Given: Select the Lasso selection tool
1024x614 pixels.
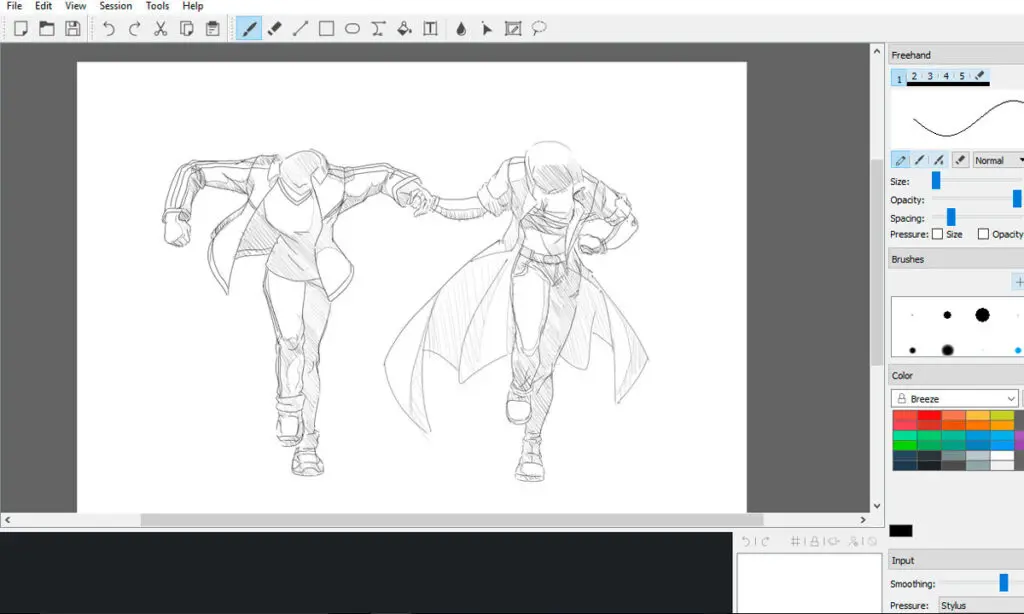Looking at the screenshot, I should [x=539, y=28].
